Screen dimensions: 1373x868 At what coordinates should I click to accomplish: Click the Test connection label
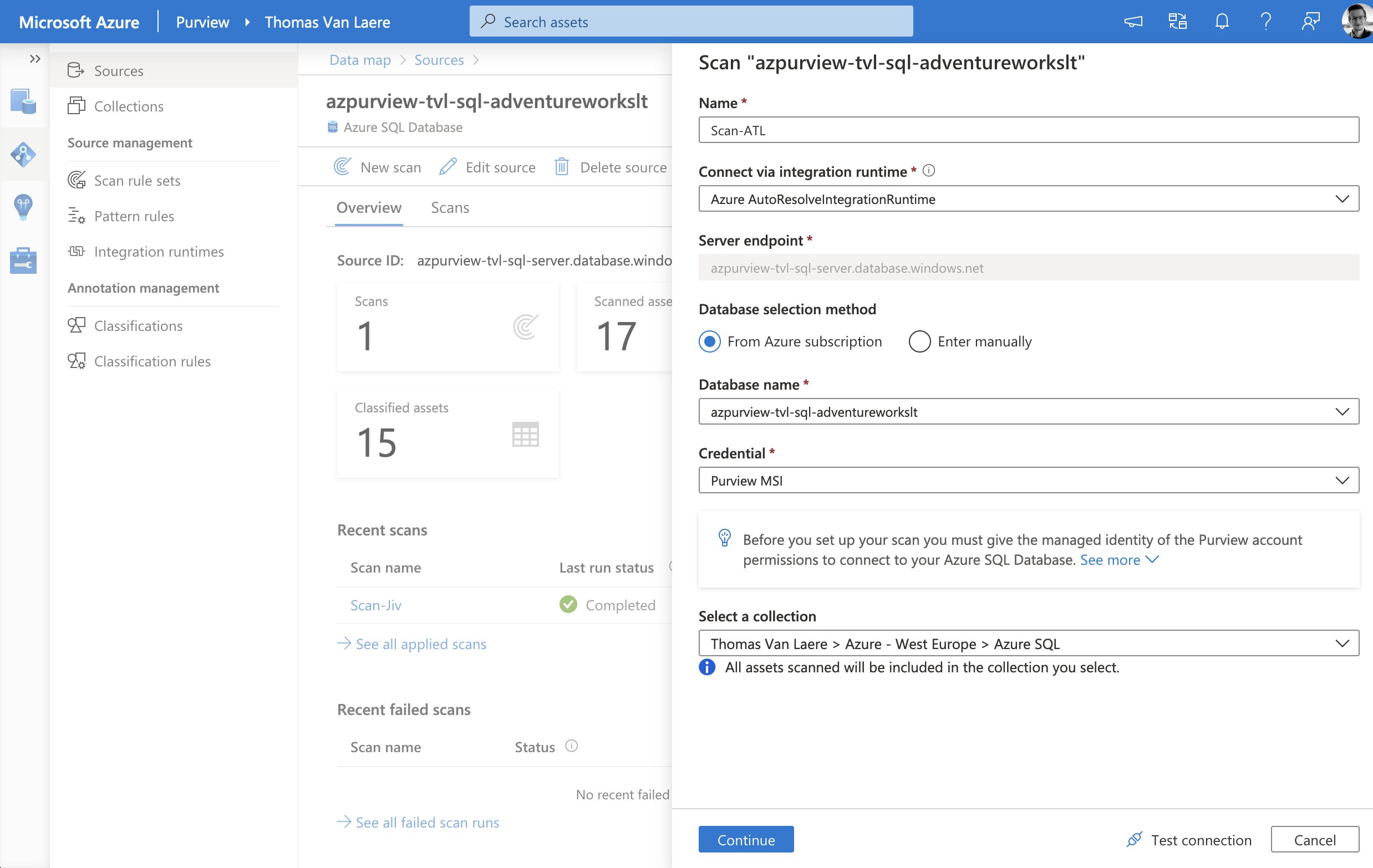point(1201,840)
